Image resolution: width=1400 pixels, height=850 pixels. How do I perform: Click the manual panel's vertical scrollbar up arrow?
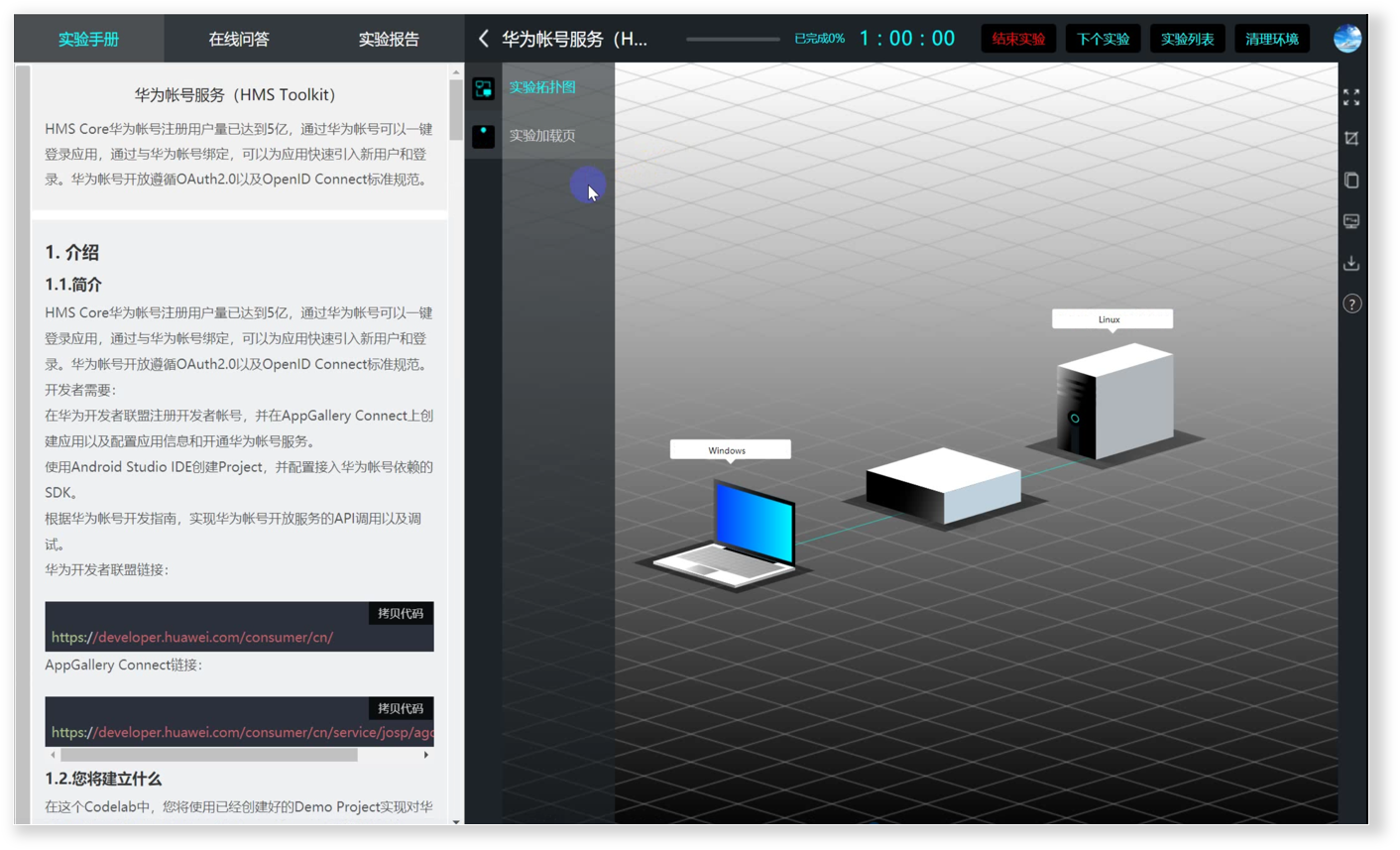pyautogui.click(x=456, y=71)
